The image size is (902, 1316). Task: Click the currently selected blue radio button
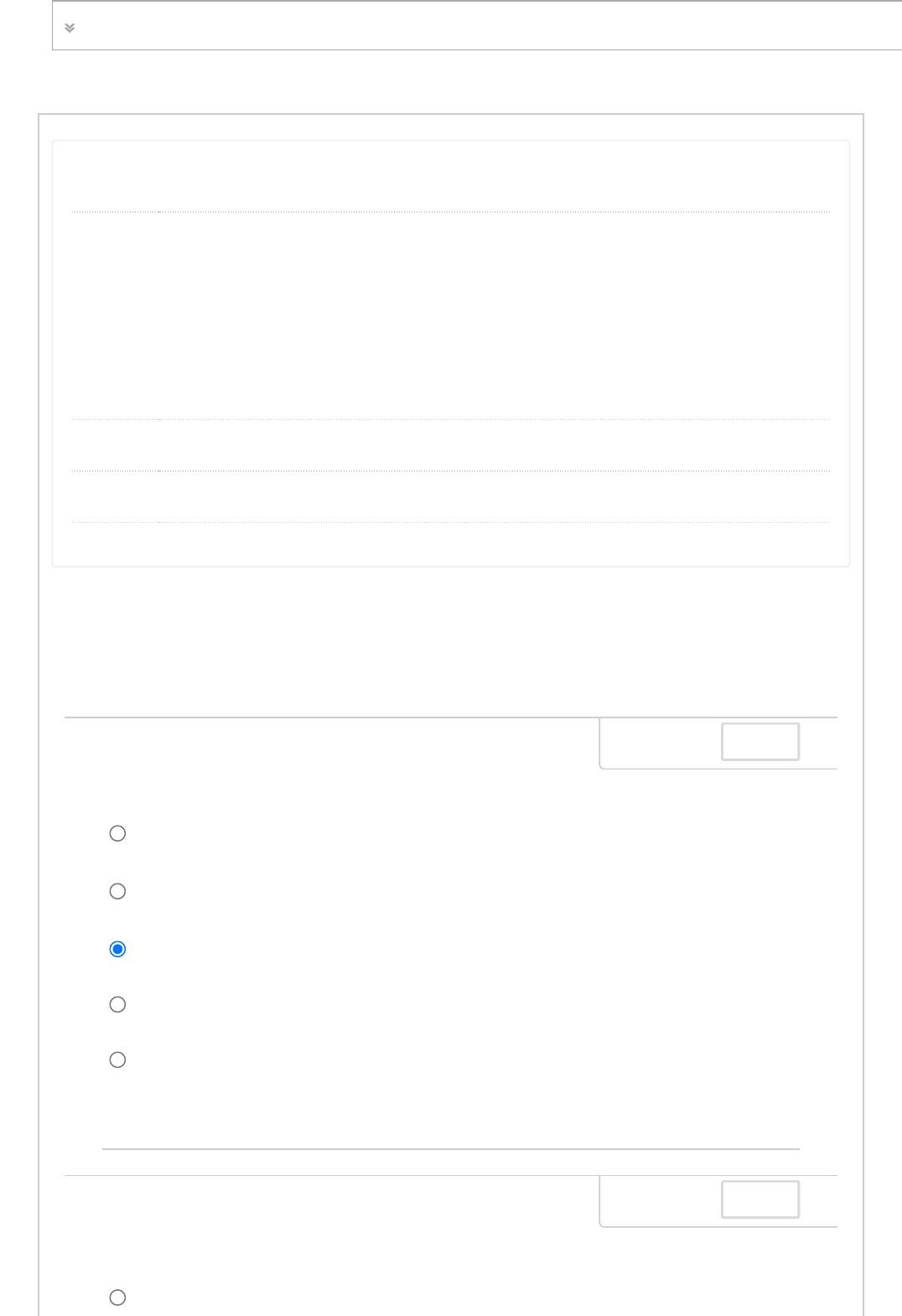(x=118, y=949)
